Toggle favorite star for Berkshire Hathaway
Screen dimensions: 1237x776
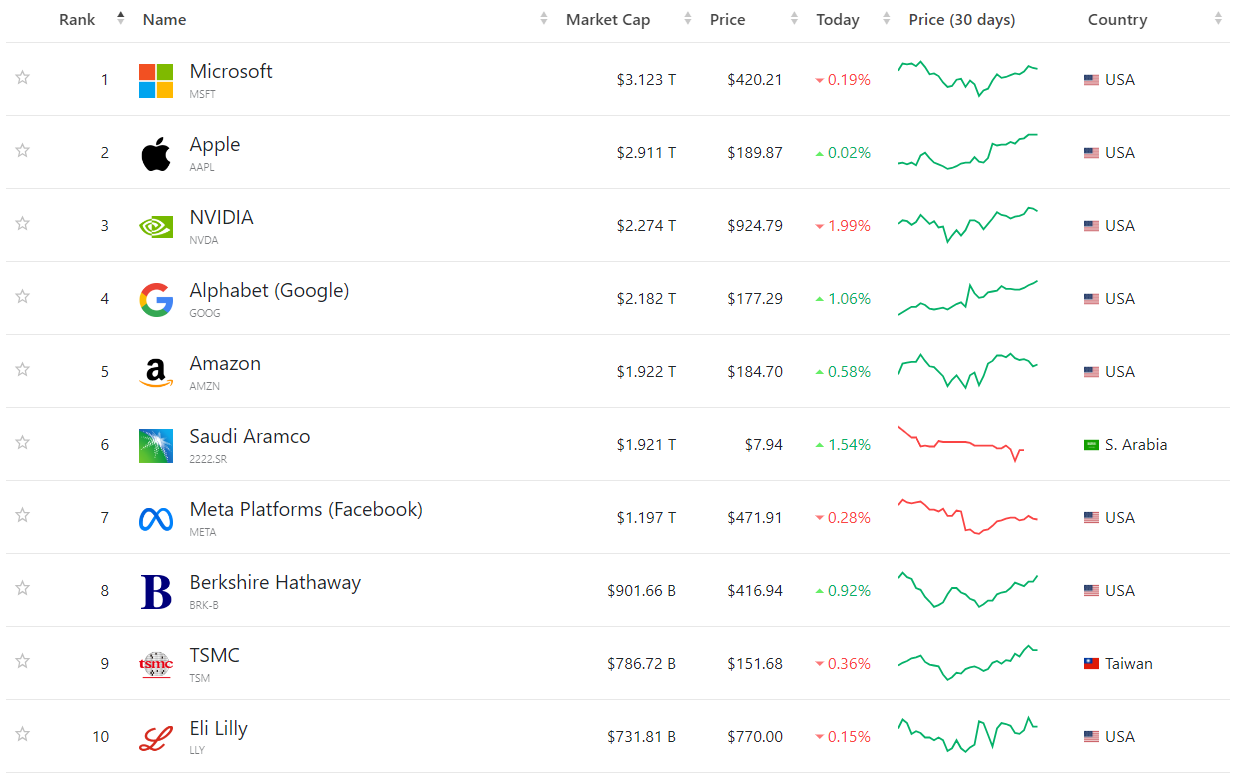point(23,589)
